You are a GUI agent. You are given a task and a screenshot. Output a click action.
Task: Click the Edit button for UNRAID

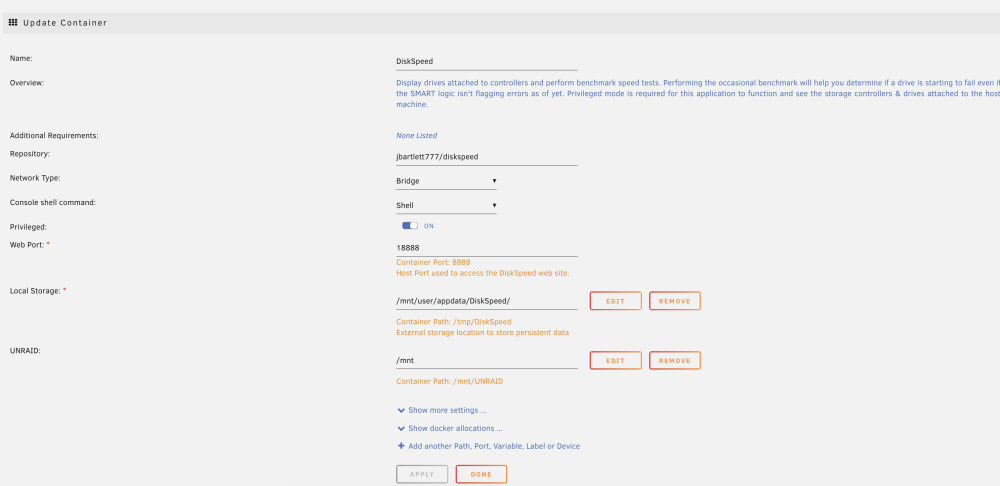615,360
